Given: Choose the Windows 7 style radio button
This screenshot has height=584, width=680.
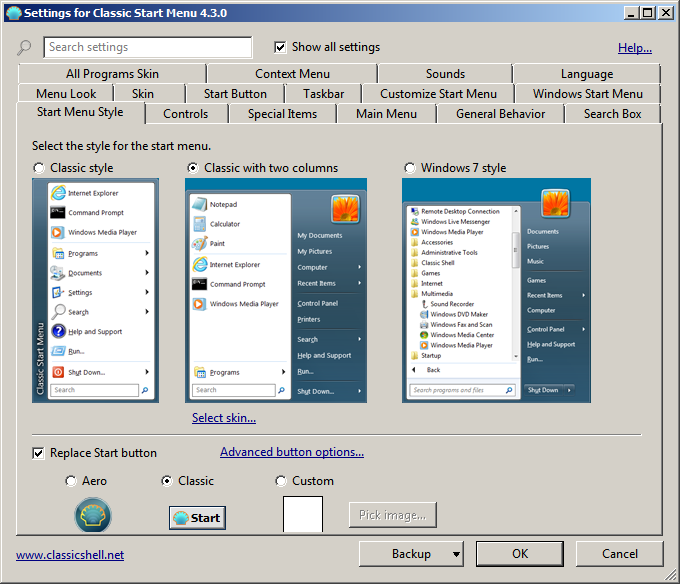Looking at the screenshot, I should [409, 168].
